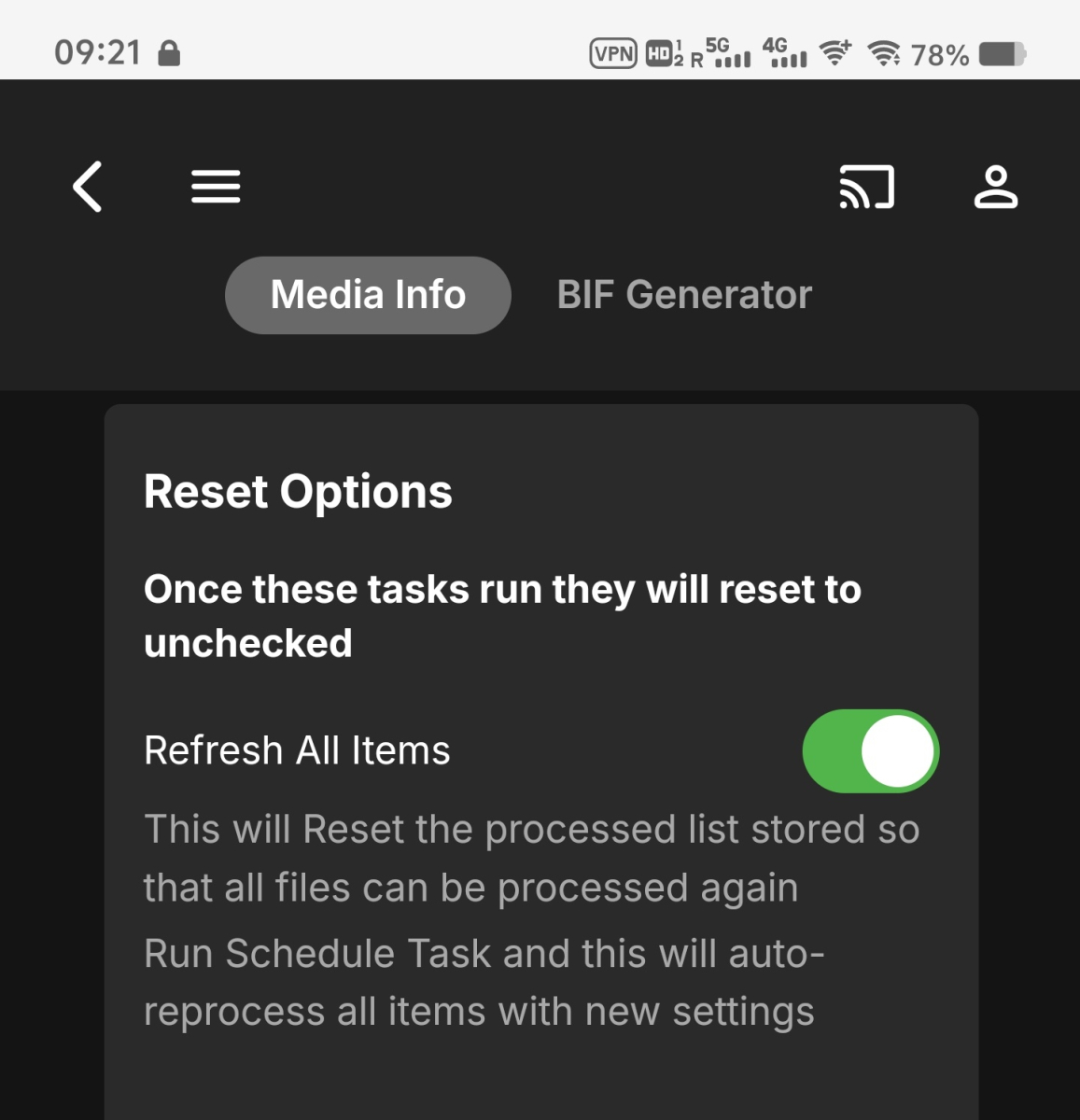Select the Media Info tab
Viewport: 1080px width, 1120px height.
coord(367,294)
